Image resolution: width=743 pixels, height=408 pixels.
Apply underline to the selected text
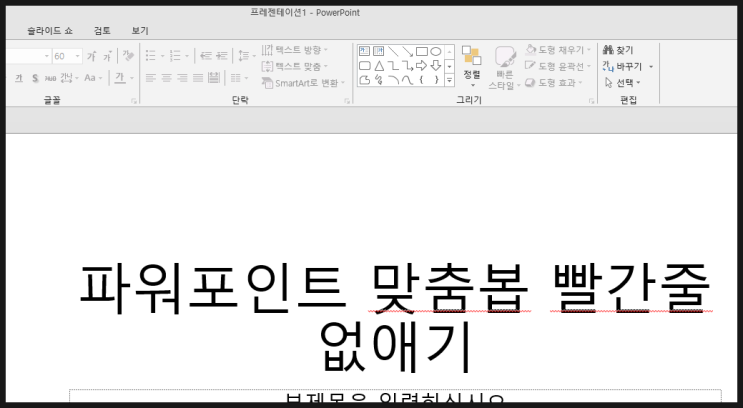click(x=18, y=78)
